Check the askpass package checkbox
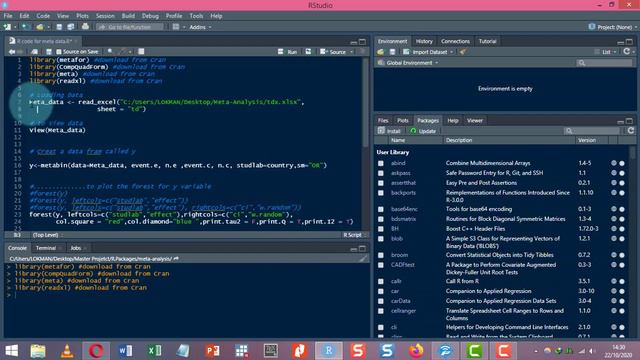640x360 pixels. click(x=381, y=173)
